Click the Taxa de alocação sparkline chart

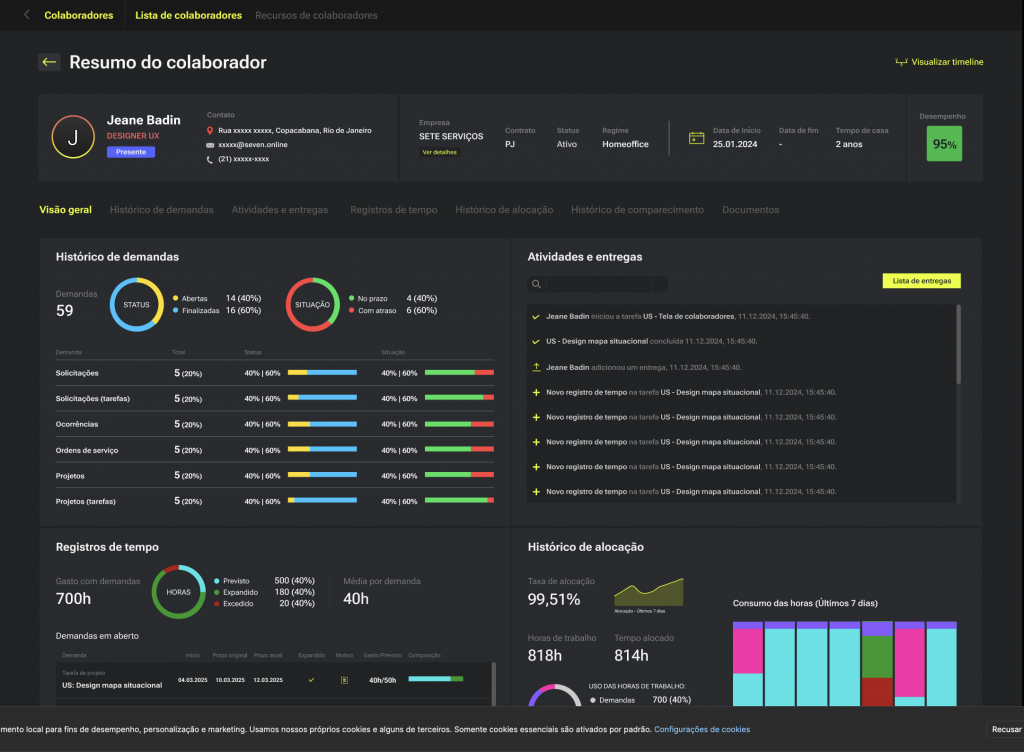coord(648,591)
